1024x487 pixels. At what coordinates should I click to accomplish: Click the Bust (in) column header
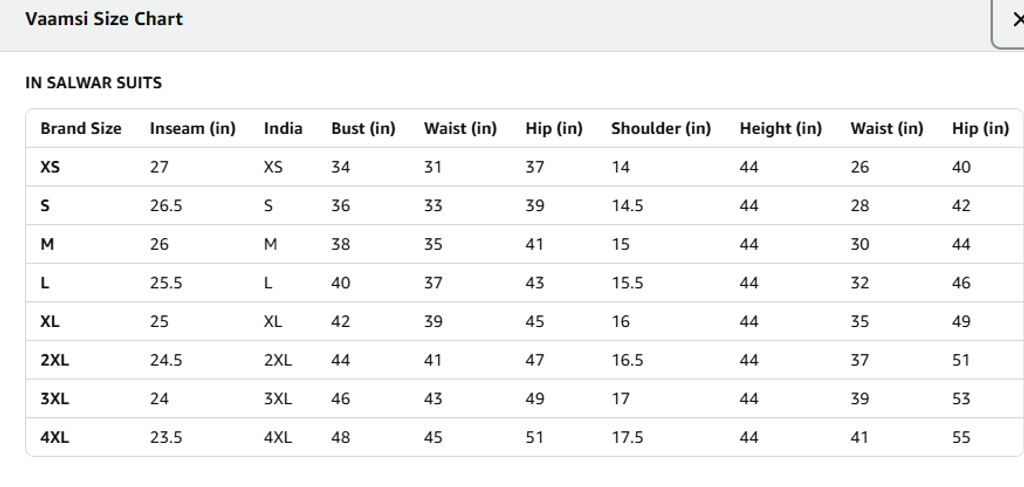coord(363,128)
